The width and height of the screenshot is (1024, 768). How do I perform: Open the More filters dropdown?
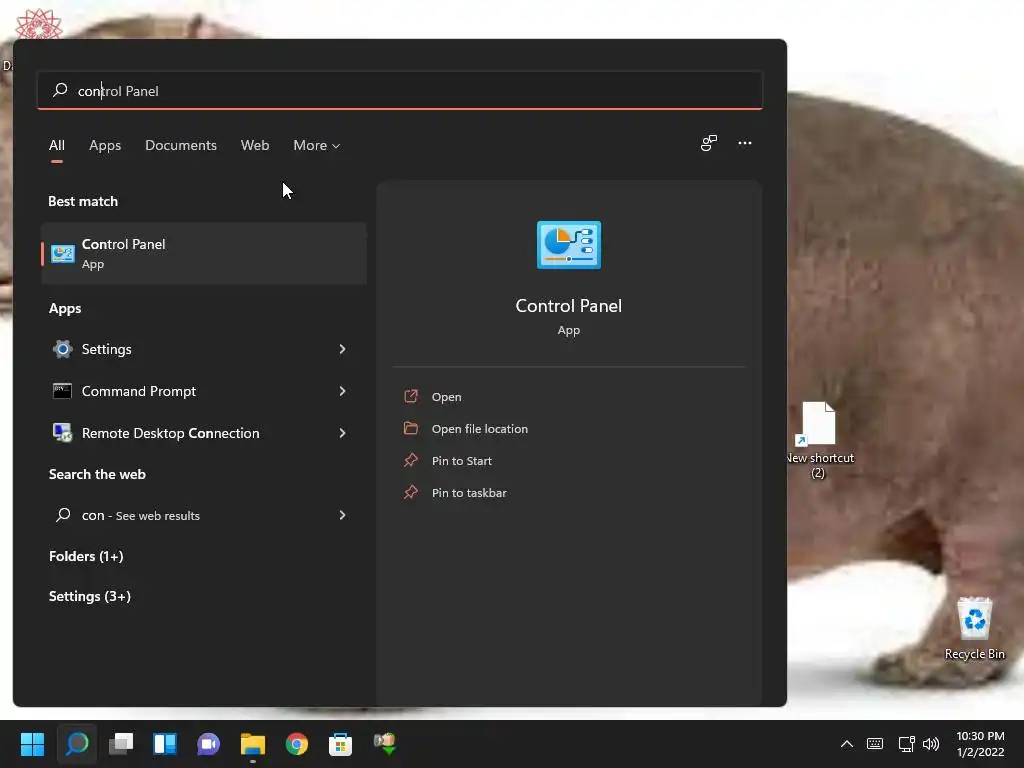point(317,145)
